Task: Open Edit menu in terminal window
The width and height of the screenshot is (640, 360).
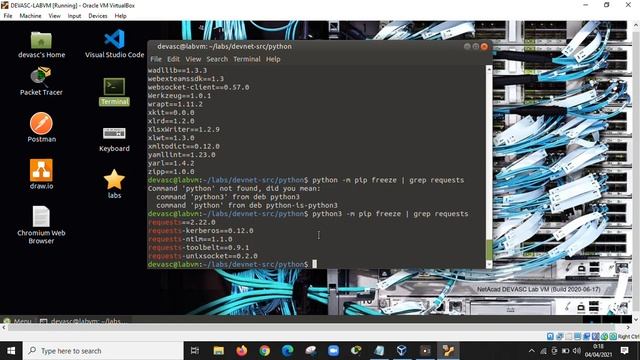Action: click(x=173, y=59)
